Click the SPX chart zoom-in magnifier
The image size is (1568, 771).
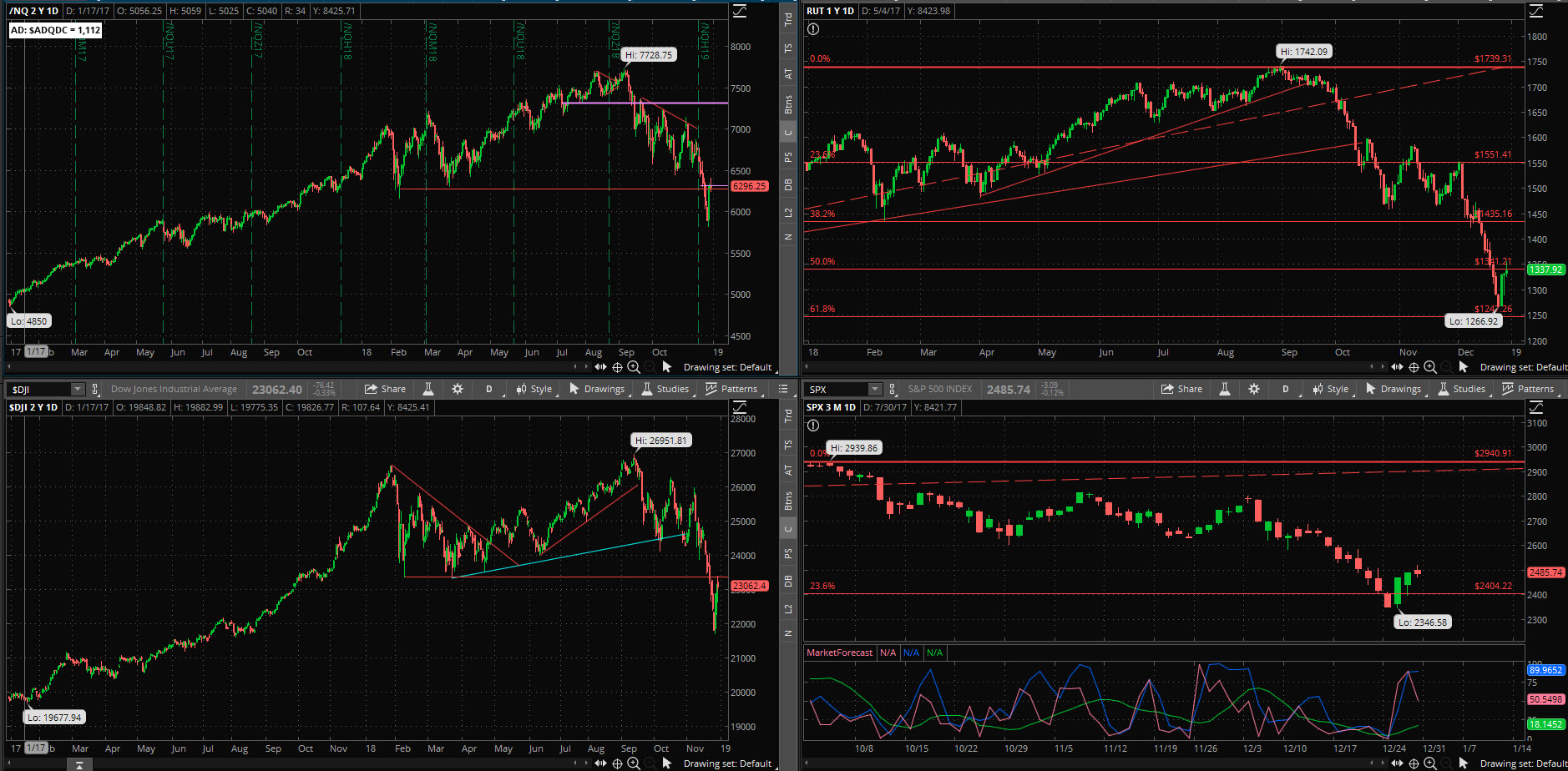pos(1430,763)
